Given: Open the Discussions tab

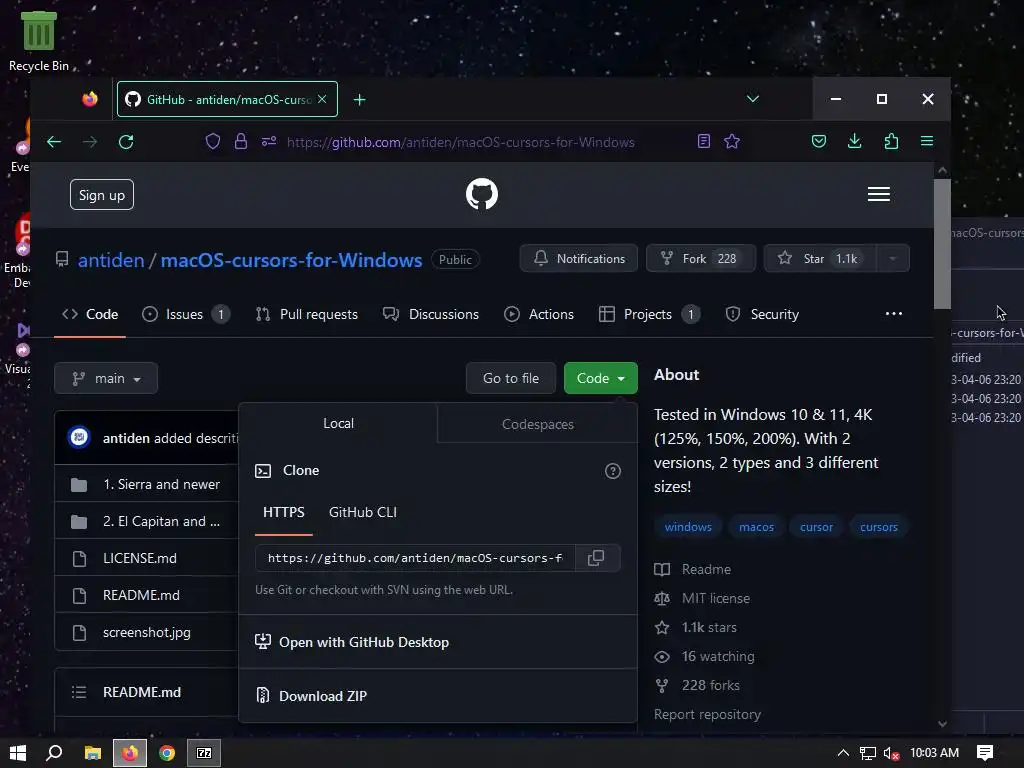Looking at the screenshot, I should [x=431, y=314].
